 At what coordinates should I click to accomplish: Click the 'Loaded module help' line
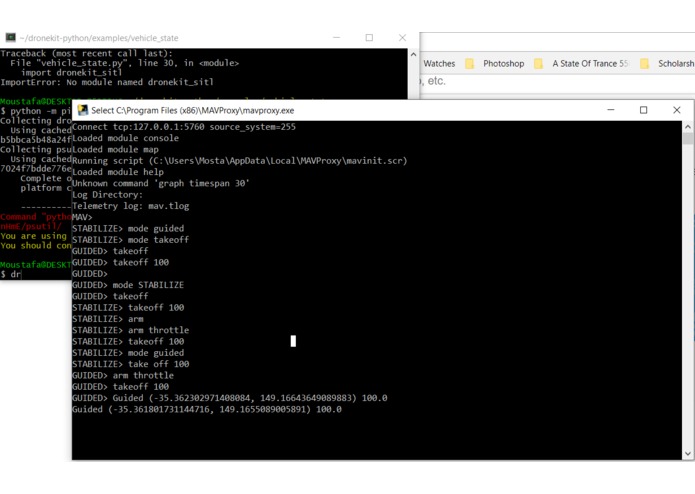[x=118, y=172]
